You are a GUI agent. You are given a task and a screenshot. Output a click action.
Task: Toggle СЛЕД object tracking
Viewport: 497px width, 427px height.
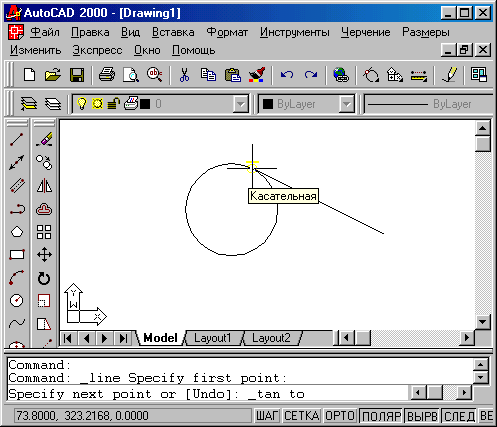460,416
